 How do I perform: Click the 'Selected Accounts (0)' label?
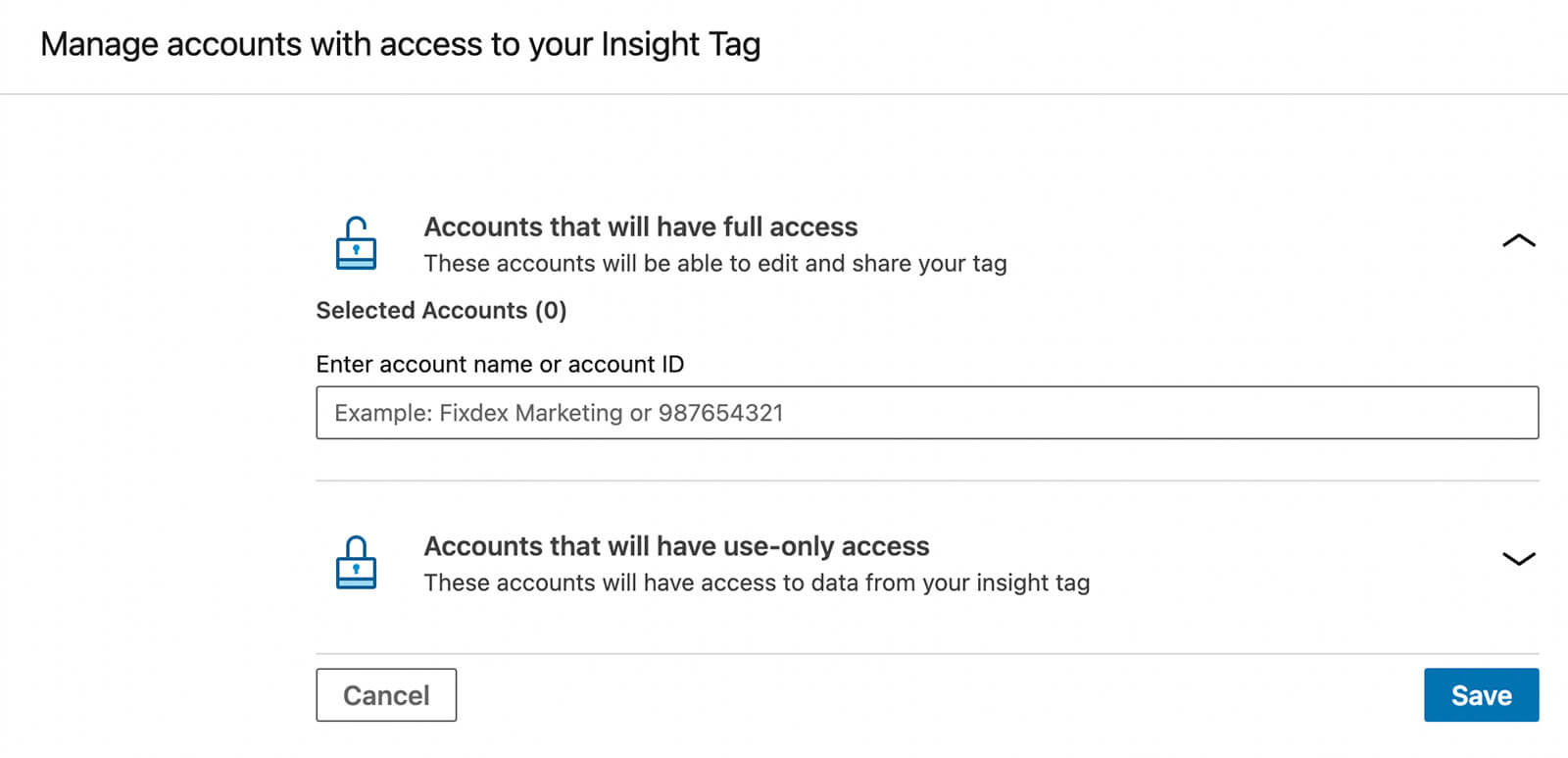(x=441, y=311)
